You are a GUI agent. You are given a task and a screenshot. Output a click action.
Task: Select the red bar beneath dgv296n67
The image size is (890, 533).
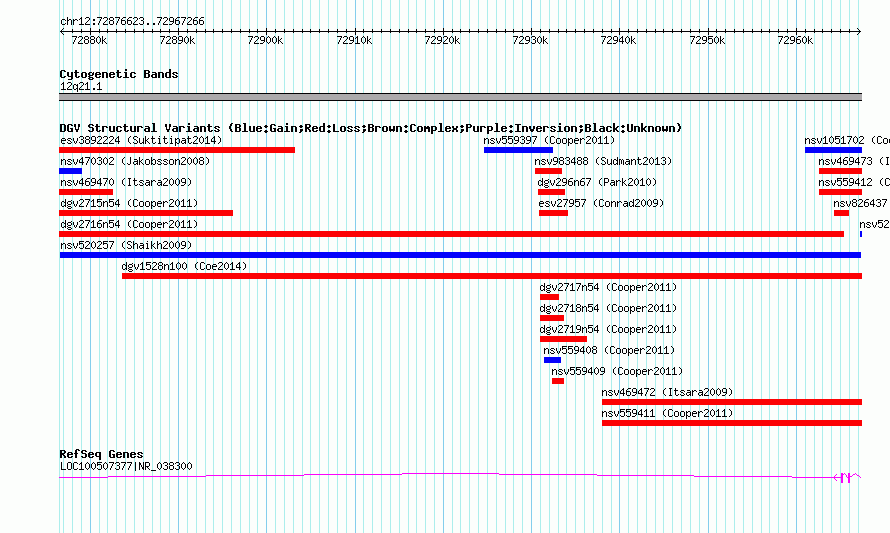[x=551, y=192]
